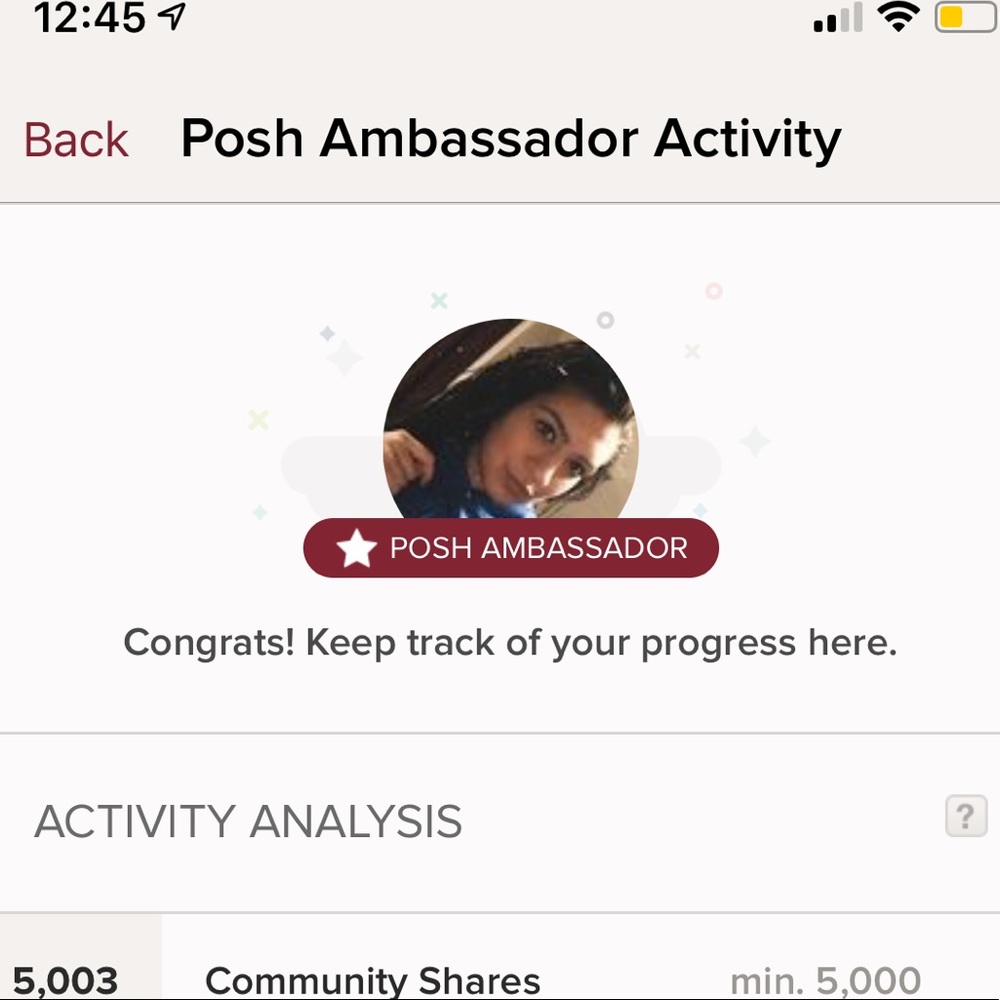
Task: Tap the location arrow beside the clock
Action: pos(171,17)
